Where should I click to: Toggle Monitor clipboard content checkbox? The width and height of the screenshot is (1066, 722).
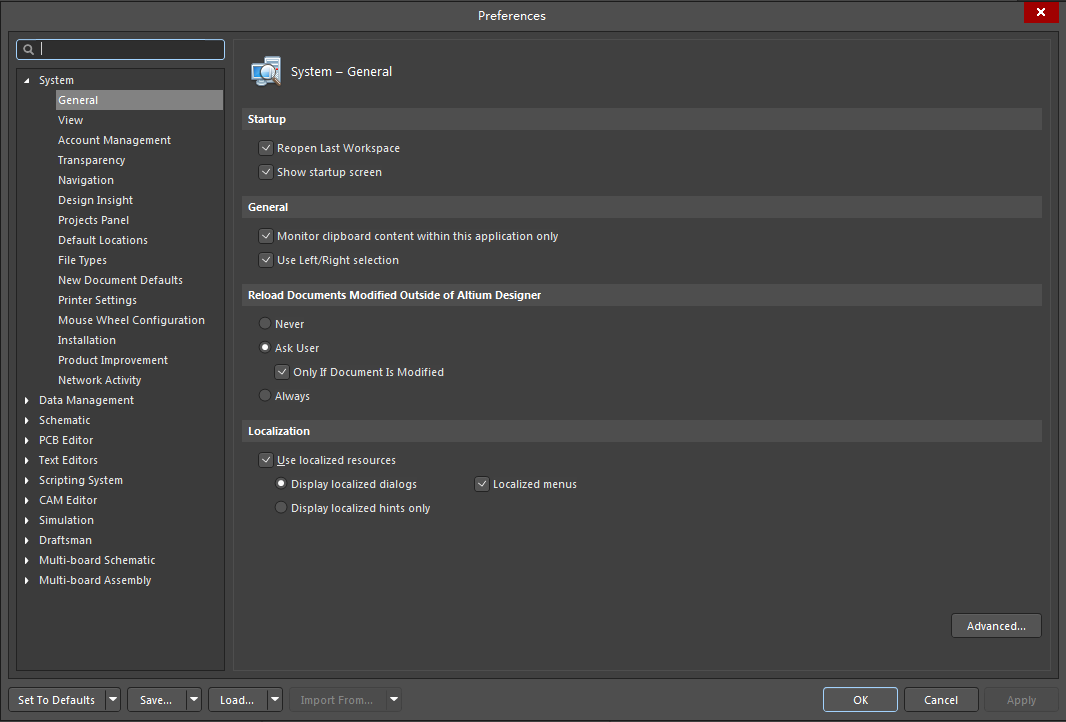(266, 236)
